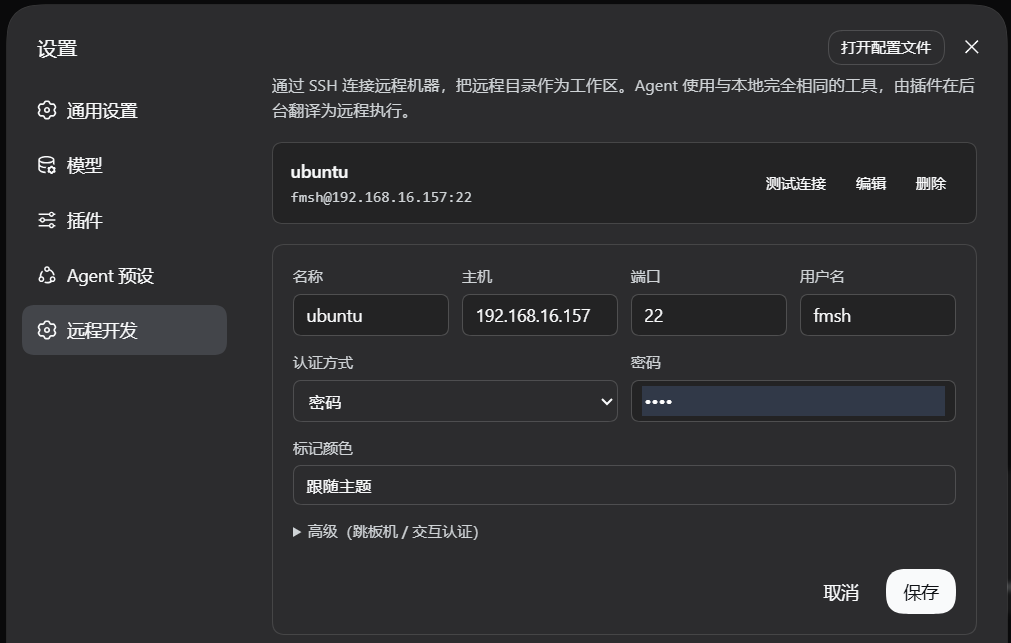
Task: Focus the 端口 input showing 22
Action: click(x=709, y=315)
